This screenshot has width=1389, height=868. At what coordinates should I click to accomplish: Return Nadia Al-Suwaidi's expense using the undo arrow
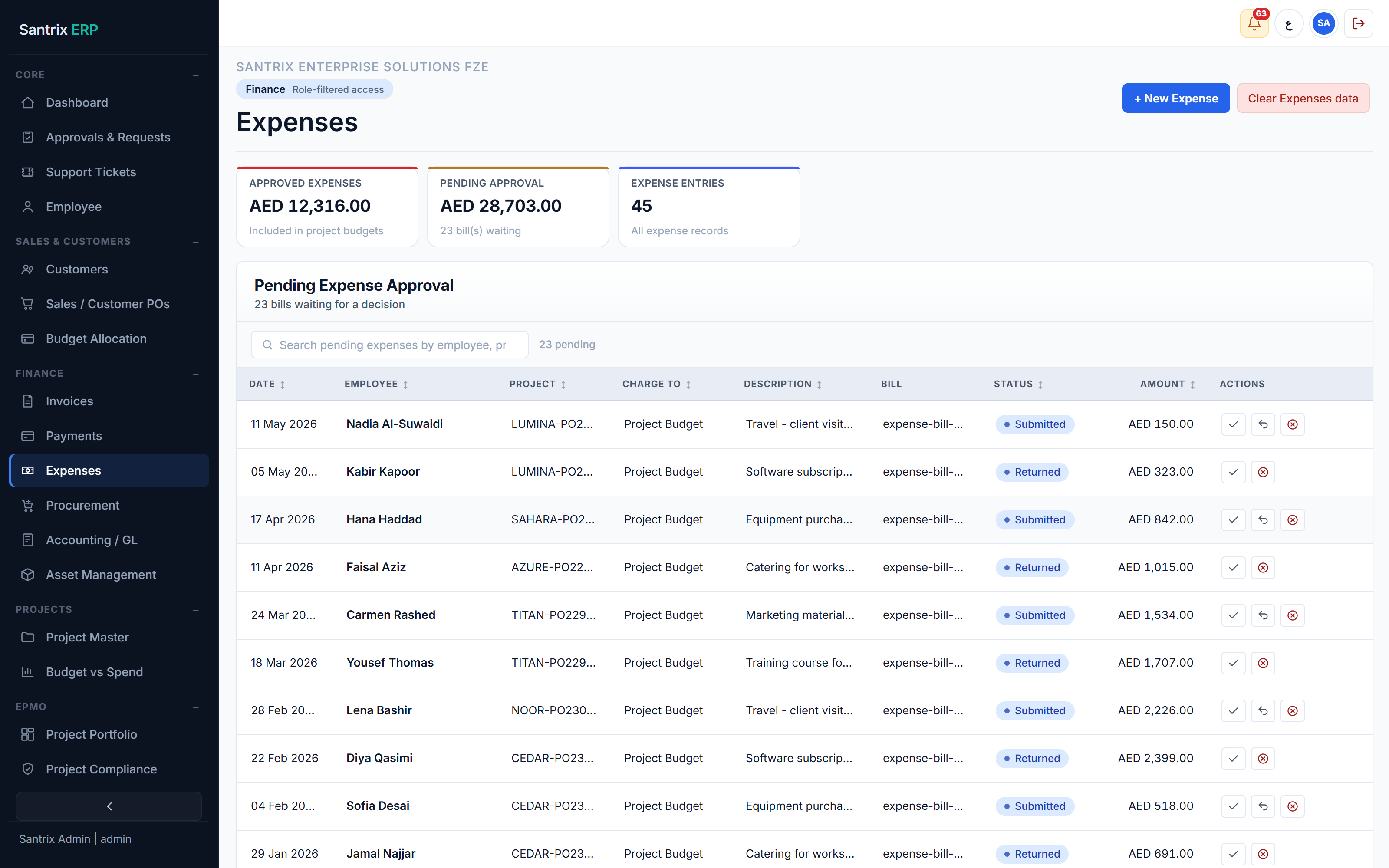coord(1263,424)
